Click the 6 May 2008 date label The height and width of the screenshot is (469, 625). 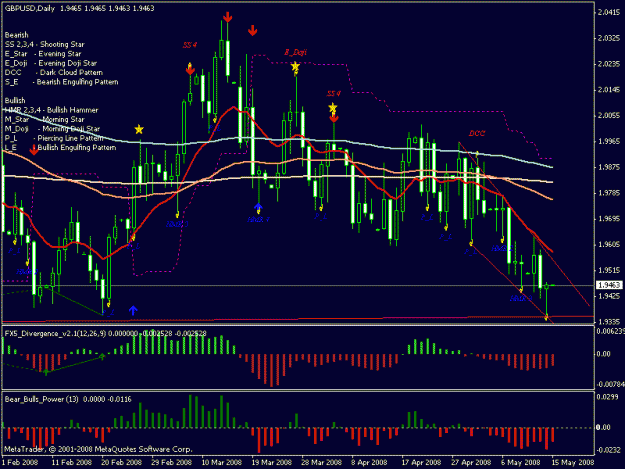click(x=521, y=463)
